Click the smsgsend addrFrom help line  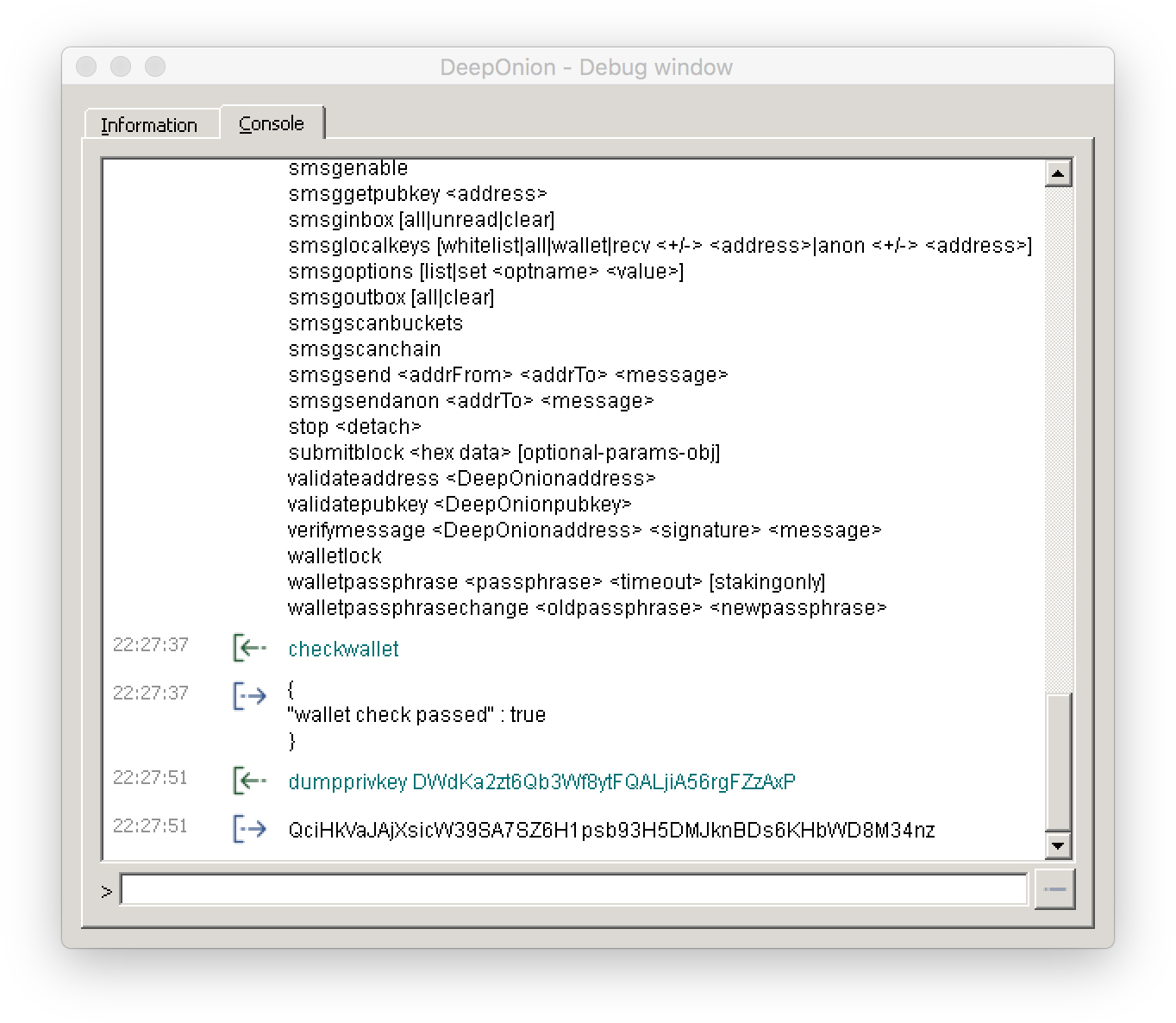click(x=508, y=374)
